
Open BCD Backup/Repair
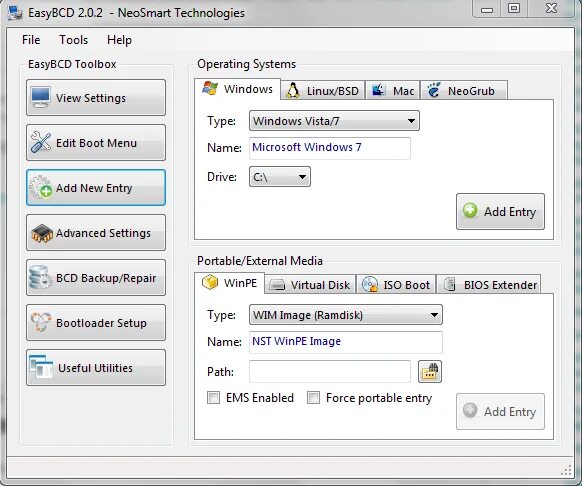tap(96, 278)
